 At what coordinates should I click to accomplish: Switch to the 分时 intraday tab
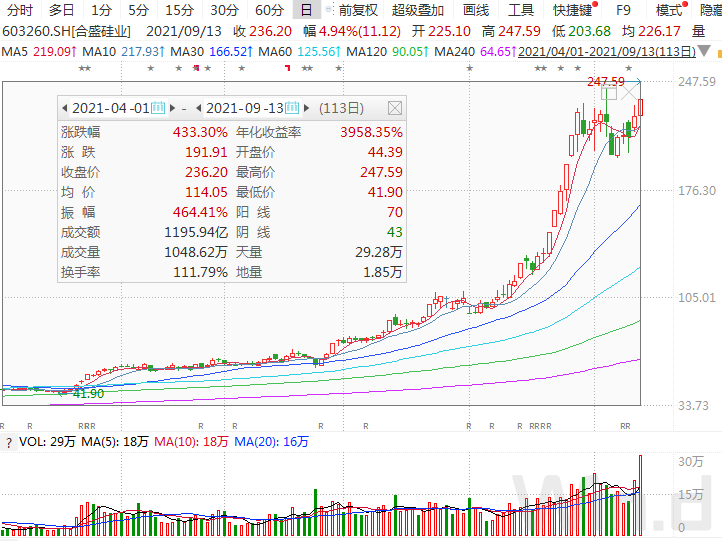click(x=20, y=10)
